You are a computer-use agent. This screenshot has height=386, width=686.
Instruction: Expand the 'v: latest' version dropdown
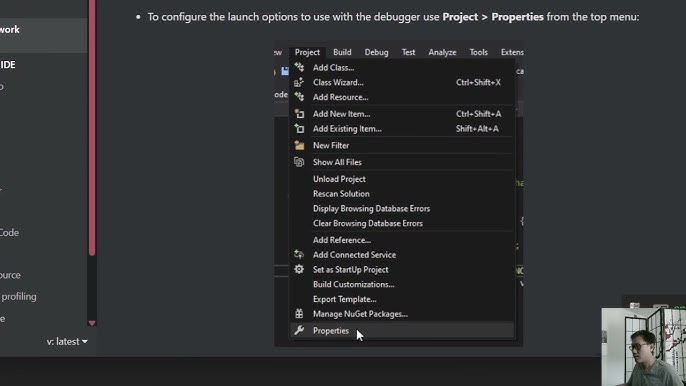tap(67, 341)
